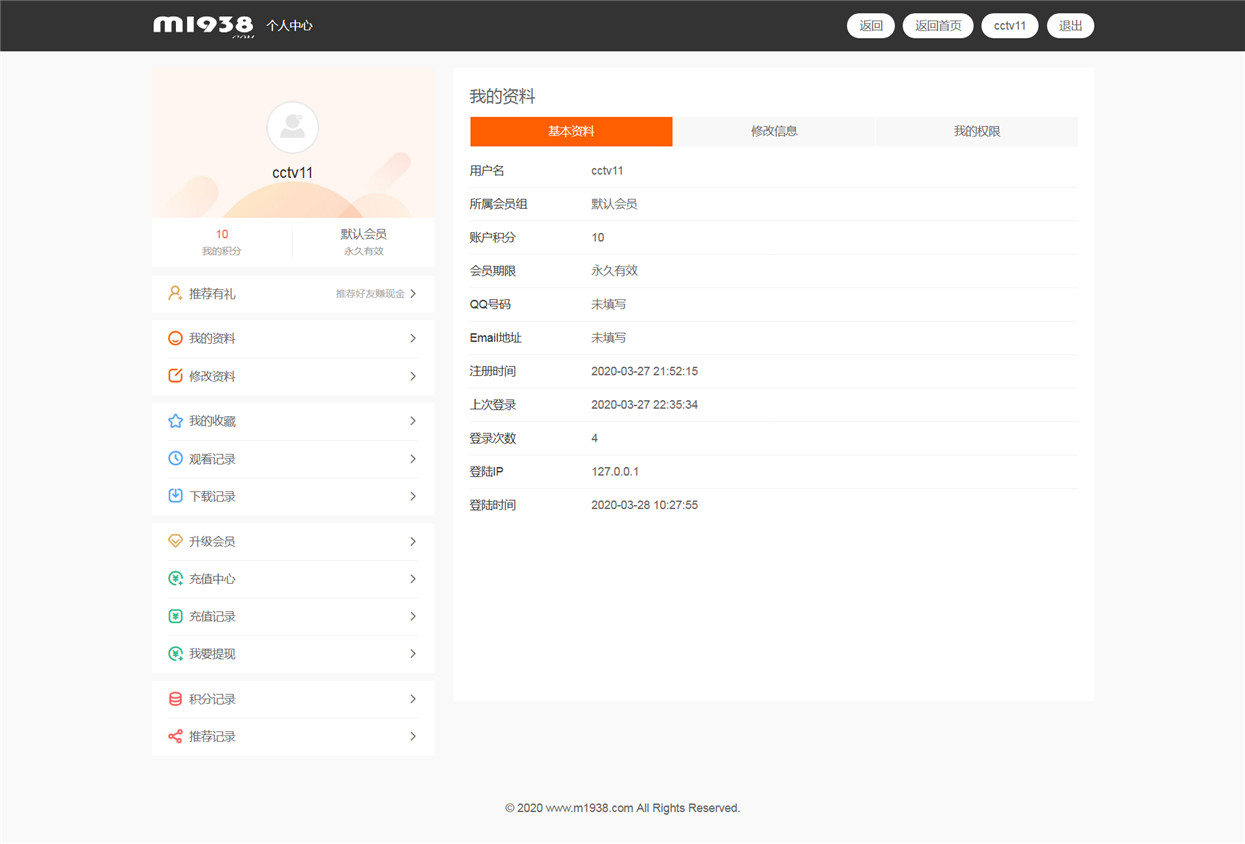The image size is (1245, 844).
Task: Click the chevron beside 我的收藏
Action: click(413, 421)
